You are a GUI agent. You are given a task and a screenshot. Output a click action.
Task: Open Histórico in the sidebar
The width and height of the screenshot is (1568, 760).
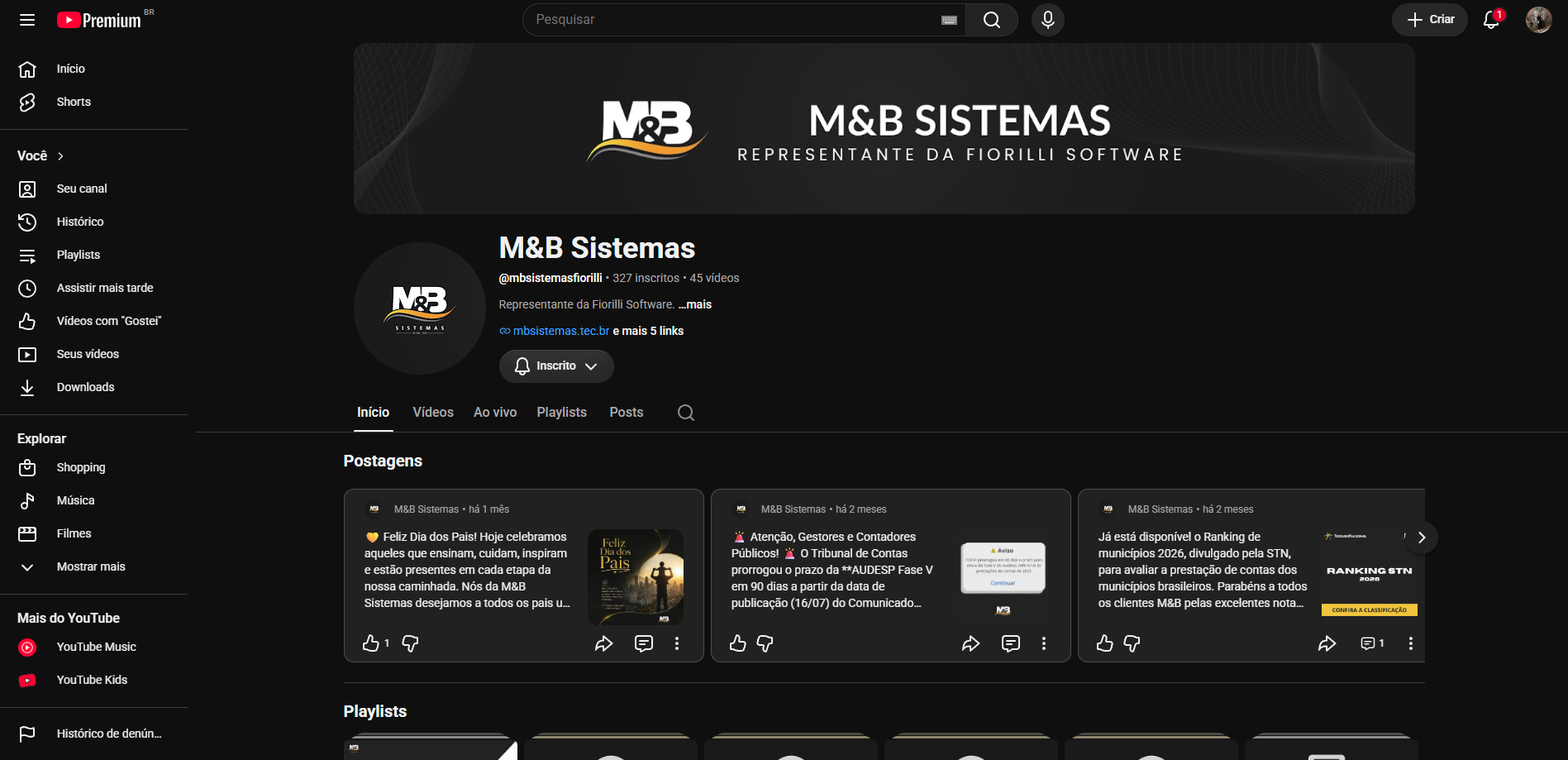pyautogui.click(x=93, y=222)
